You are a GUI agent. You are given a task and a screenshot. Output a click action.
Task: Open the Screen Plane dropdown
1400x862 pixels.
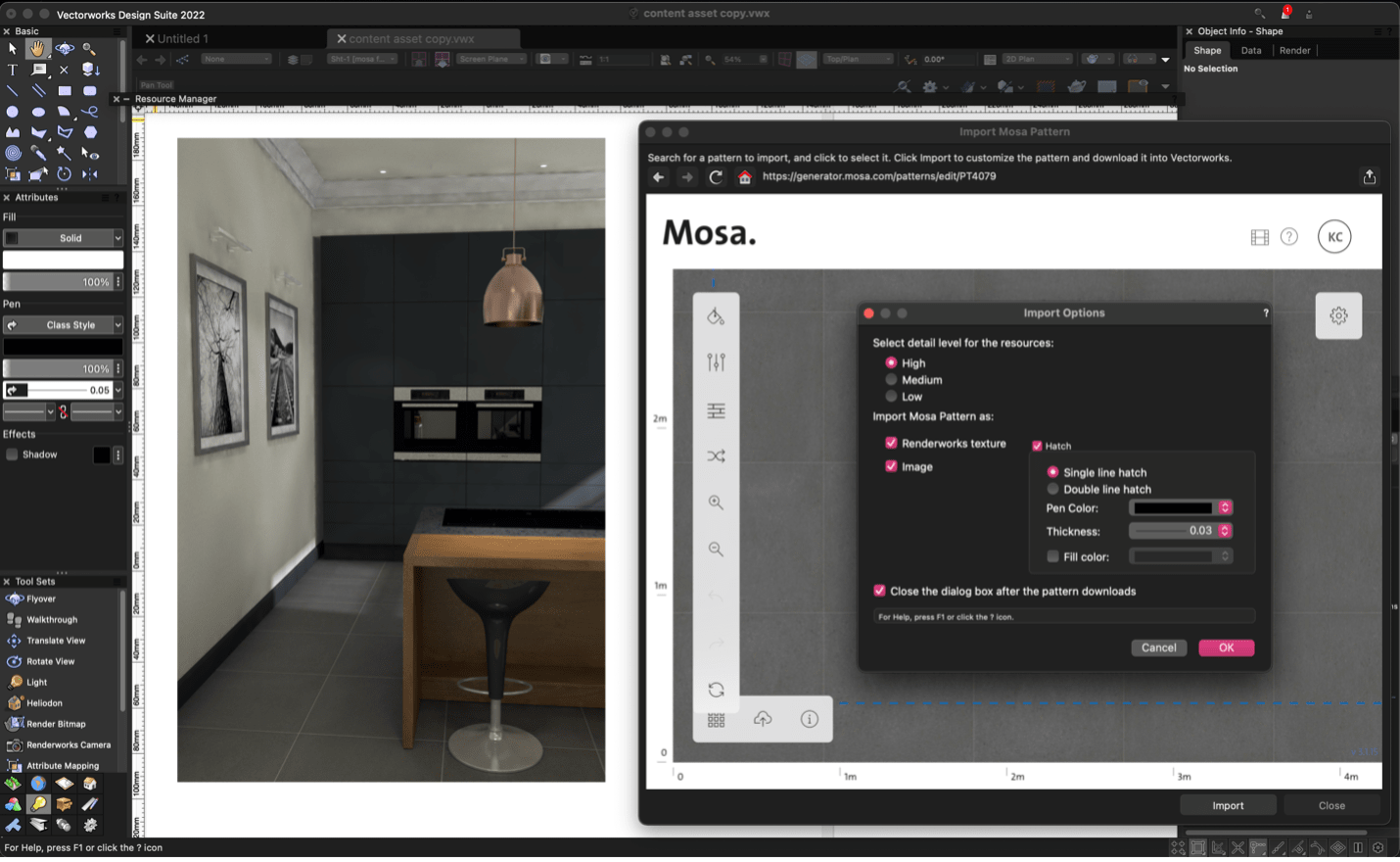490,60
